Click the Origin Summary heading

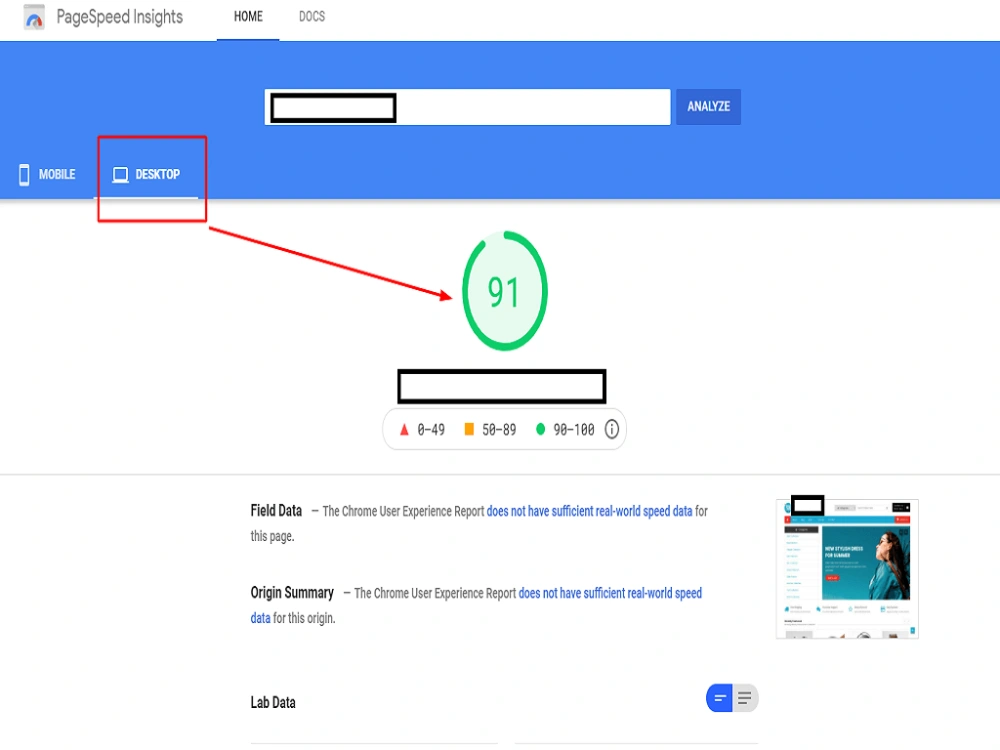[292, 593]
